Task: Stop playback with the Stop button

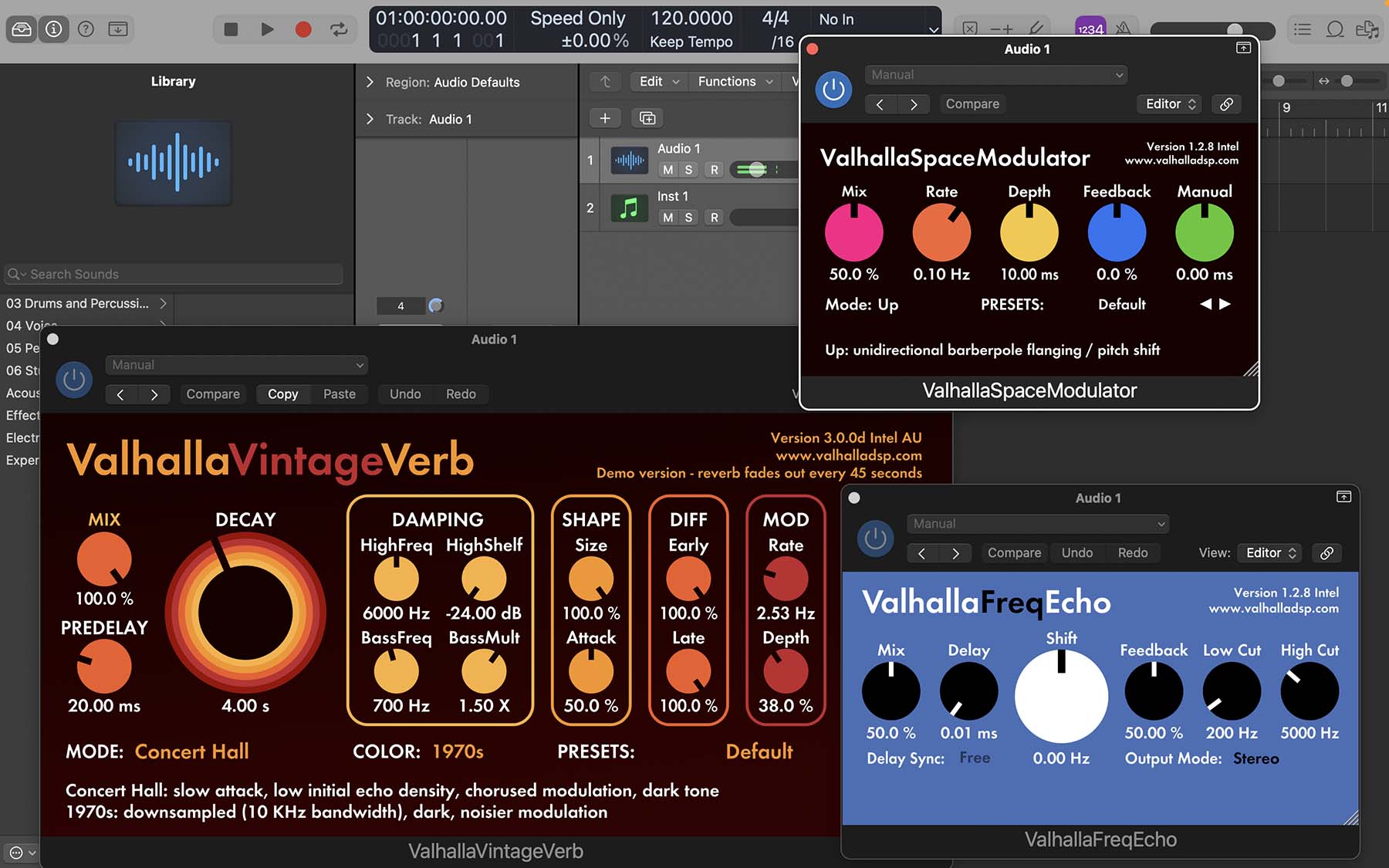Action: 231,29
